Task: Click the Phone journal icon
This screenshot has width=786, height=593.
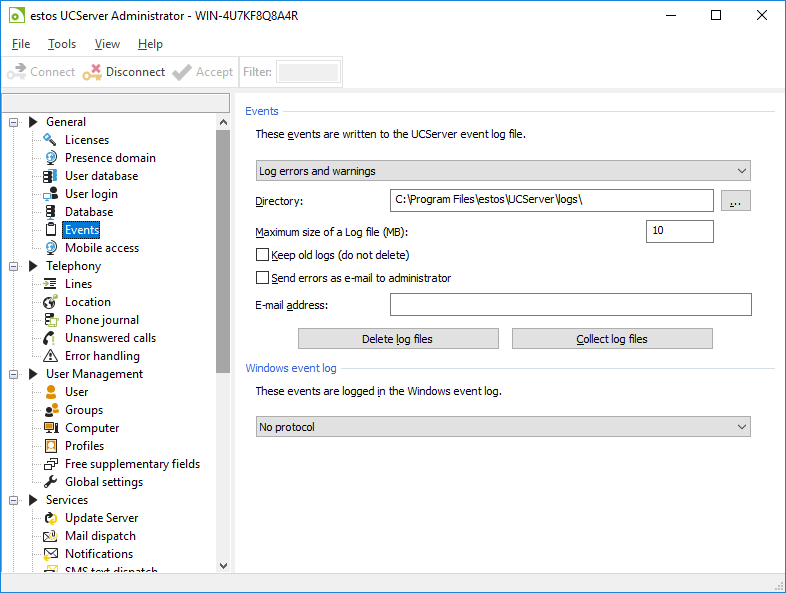Action: [x=50, y=320]
